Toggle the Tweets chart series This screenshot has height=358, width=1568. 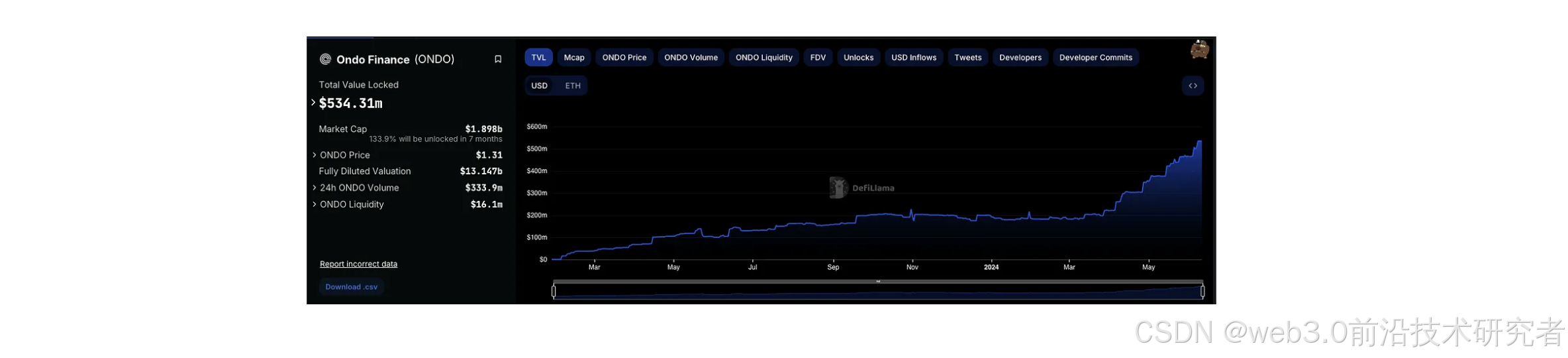(x=967, y=58)
